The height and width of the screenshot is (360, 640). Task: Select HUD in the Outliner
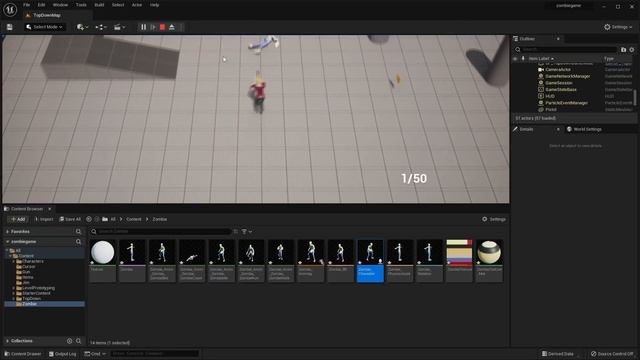[550, 96]
